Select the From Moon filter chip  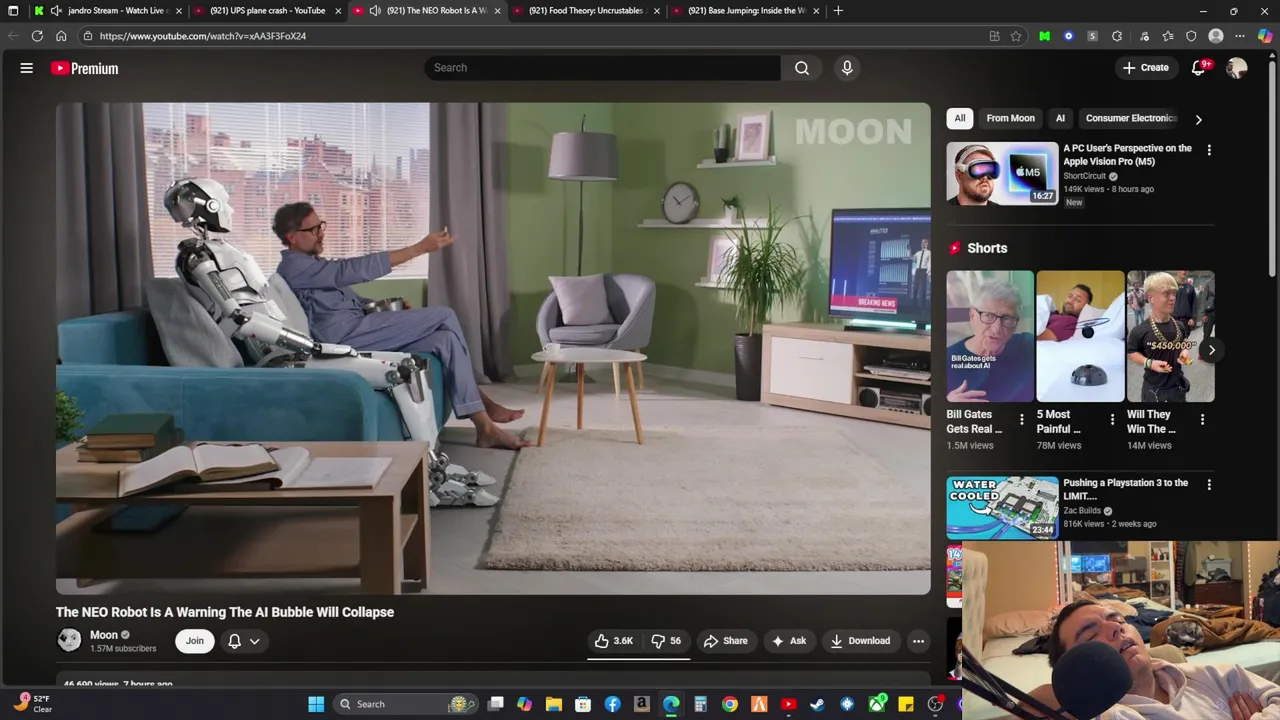pyautogui.click(x=1010, y=118)
